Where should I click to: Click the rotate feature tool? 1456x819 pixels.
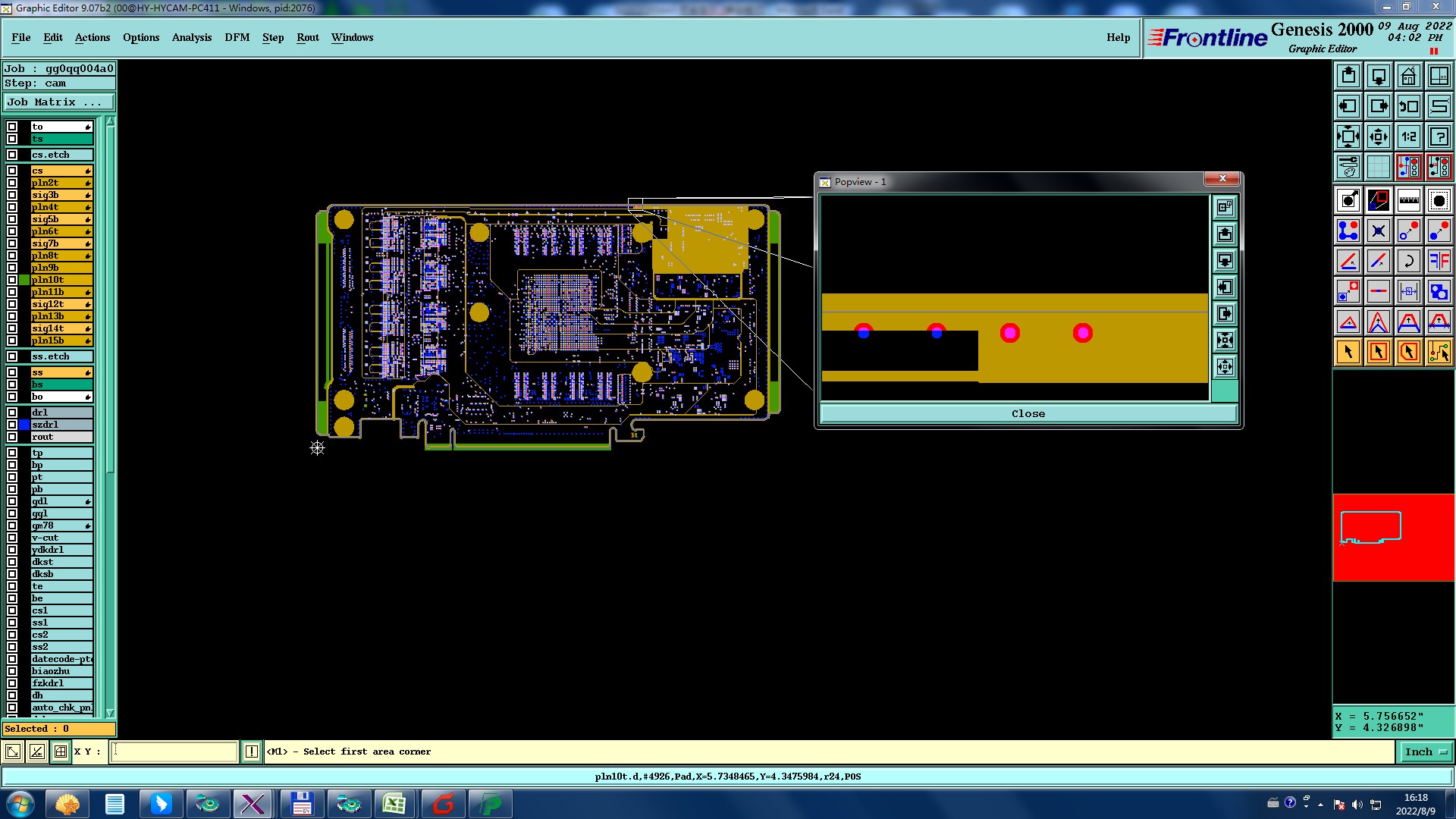tap(1408, 261)
